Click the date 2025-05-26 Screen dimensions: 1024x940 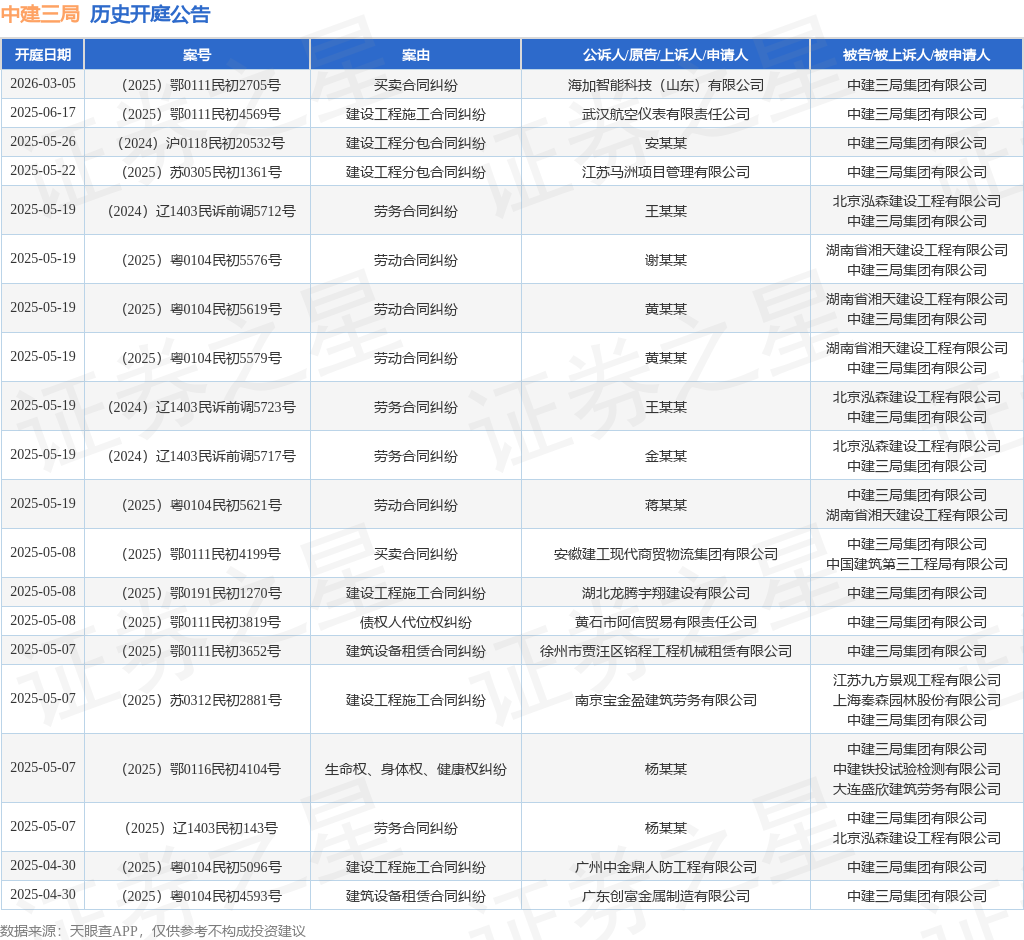pos(43,141)
